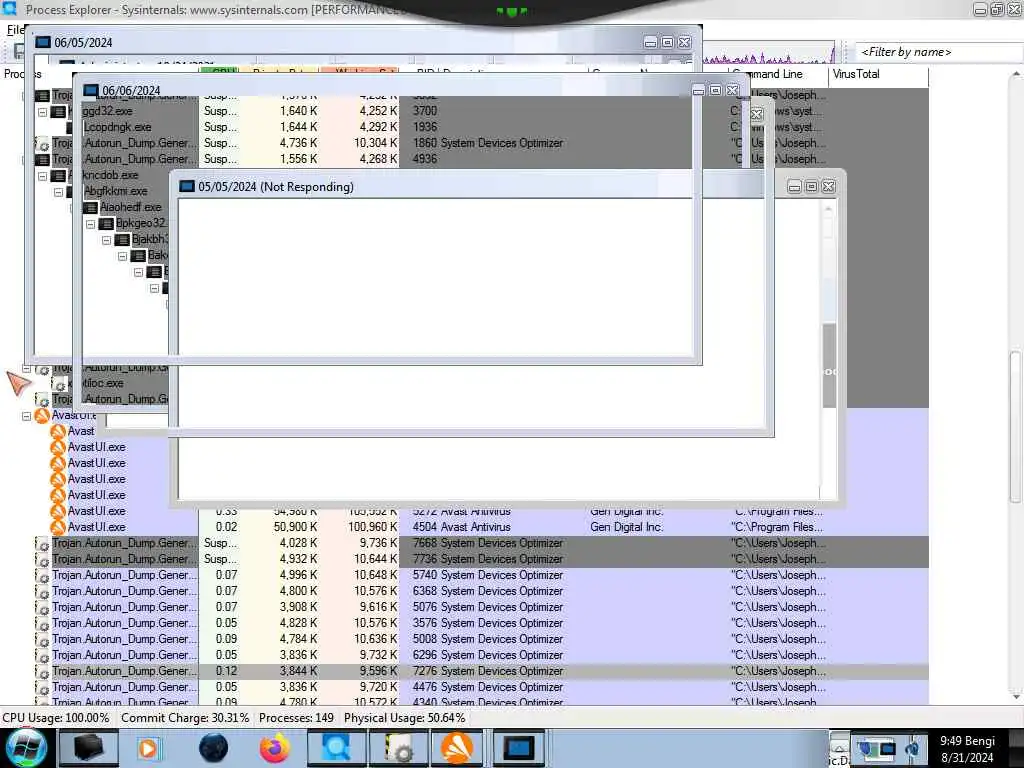
Task: Click the '4,736 K' private bytes cell
Action: tap(298, 143)
